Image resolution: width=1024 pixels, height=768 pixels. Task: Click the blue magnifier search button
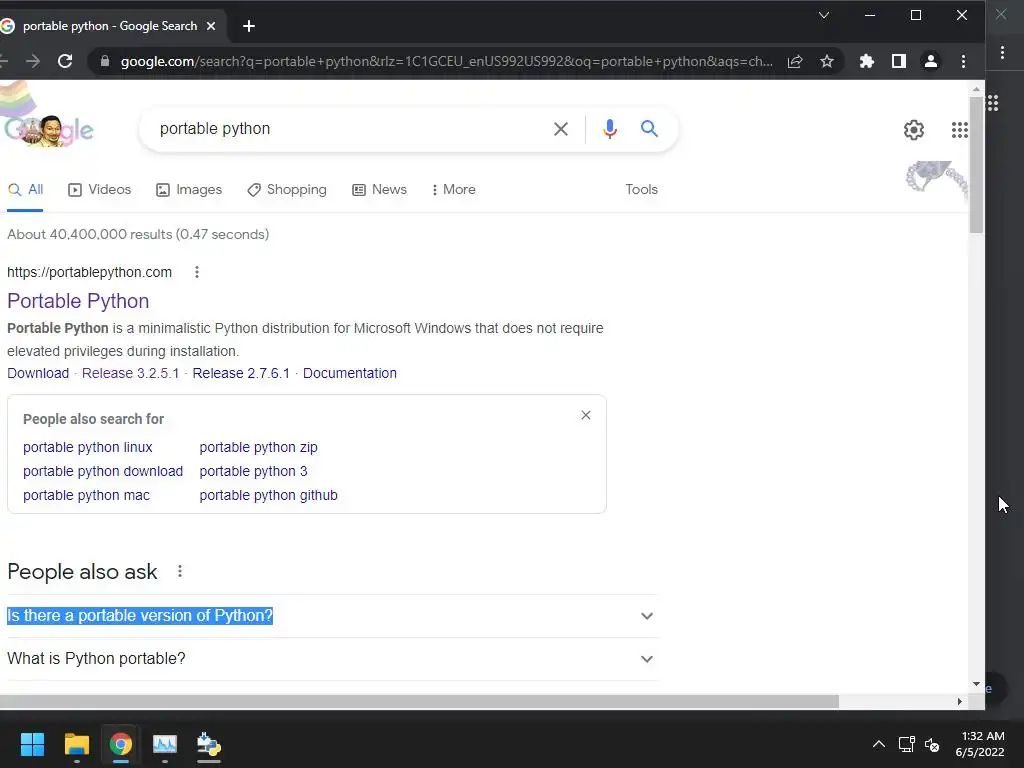[649, 129]
